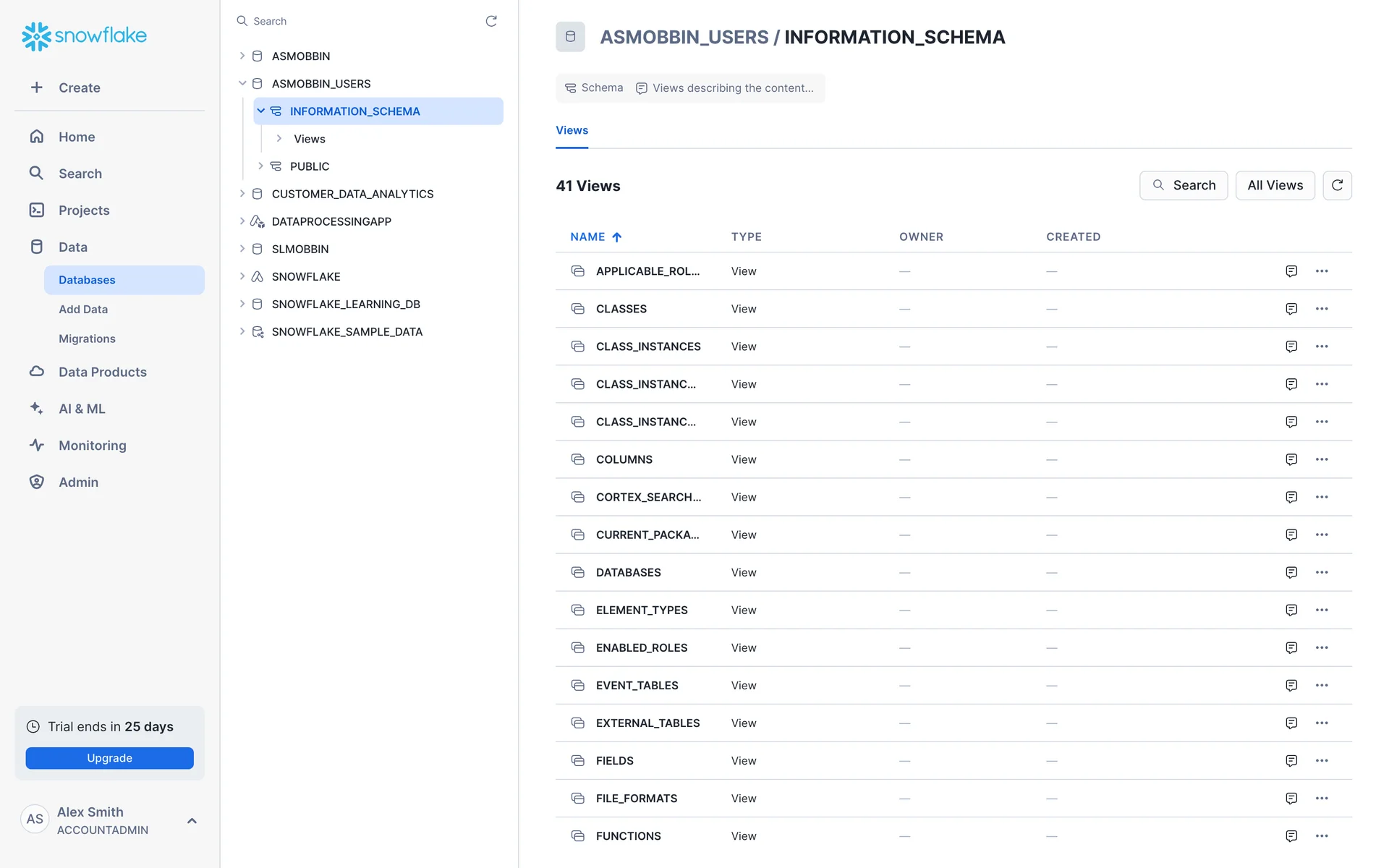Refresh the database object tree
The image size is (1389, 868).
(491, 21)
